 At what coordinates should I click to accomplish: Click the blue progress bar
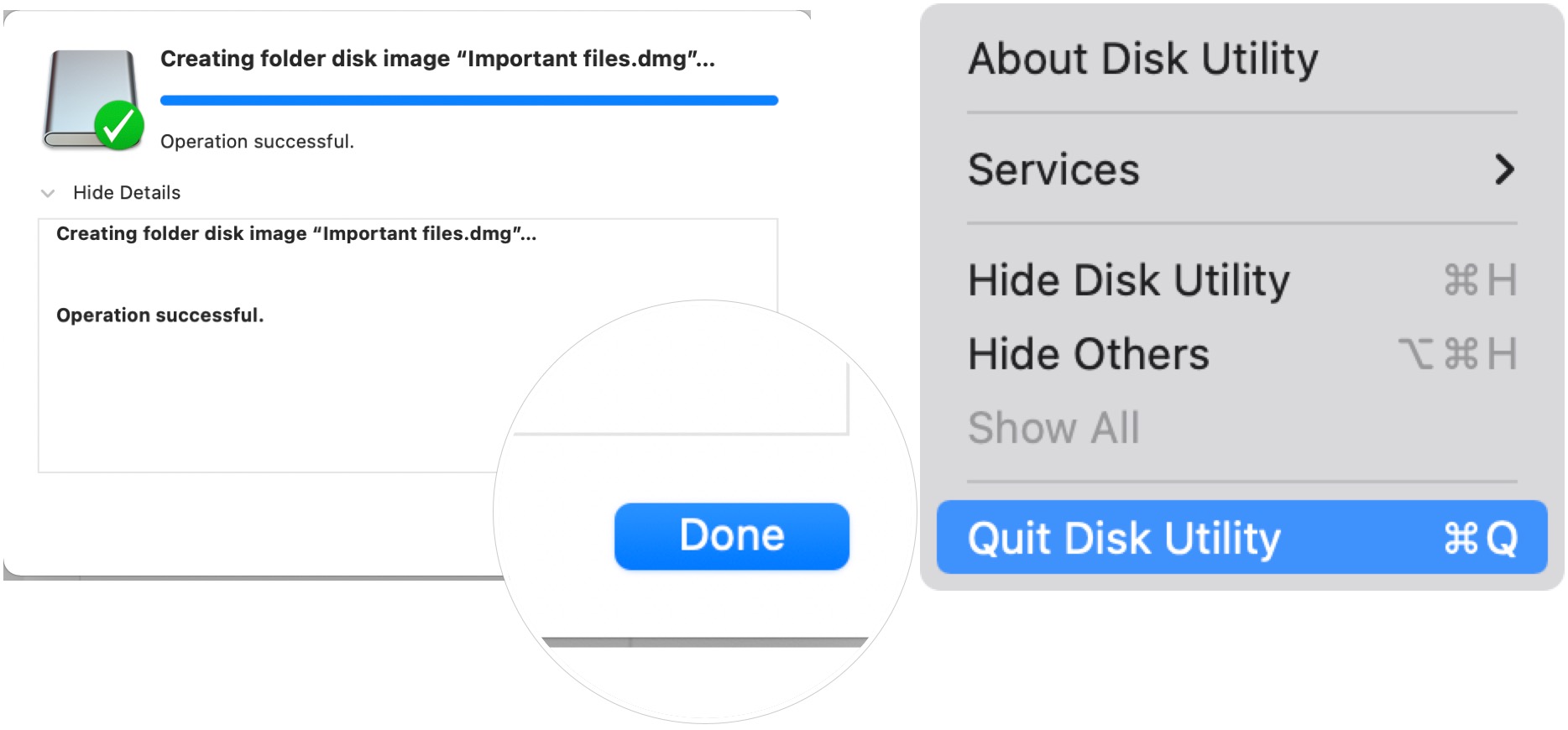(468, 101)
